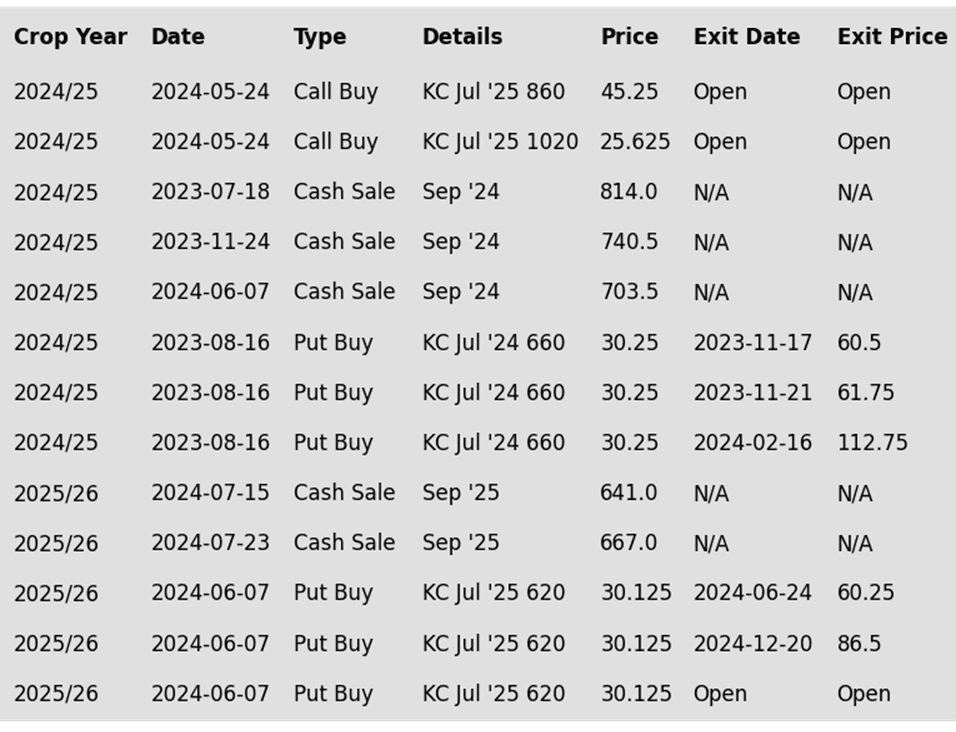Click the Details column header
The image size is (956, 732).
[462, 37]
